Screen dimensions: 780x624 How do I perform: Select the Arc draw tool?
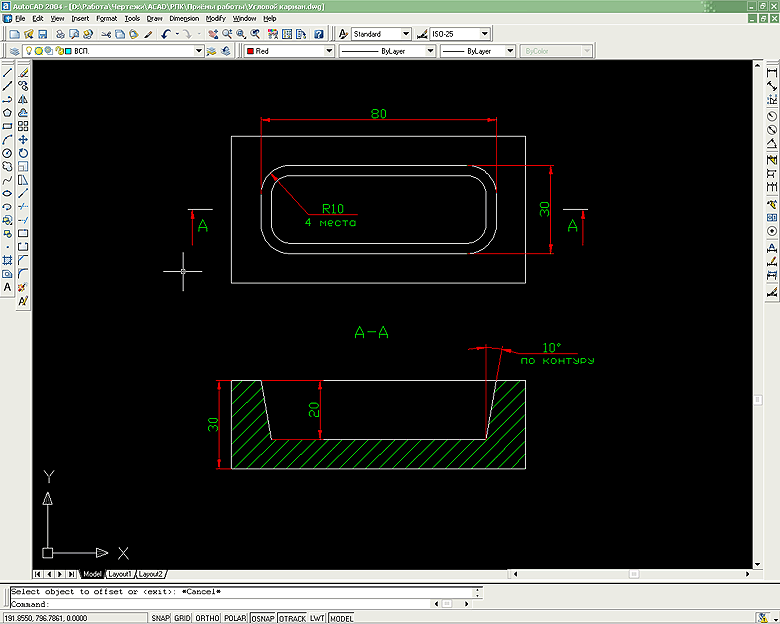[x=7, y=140]
